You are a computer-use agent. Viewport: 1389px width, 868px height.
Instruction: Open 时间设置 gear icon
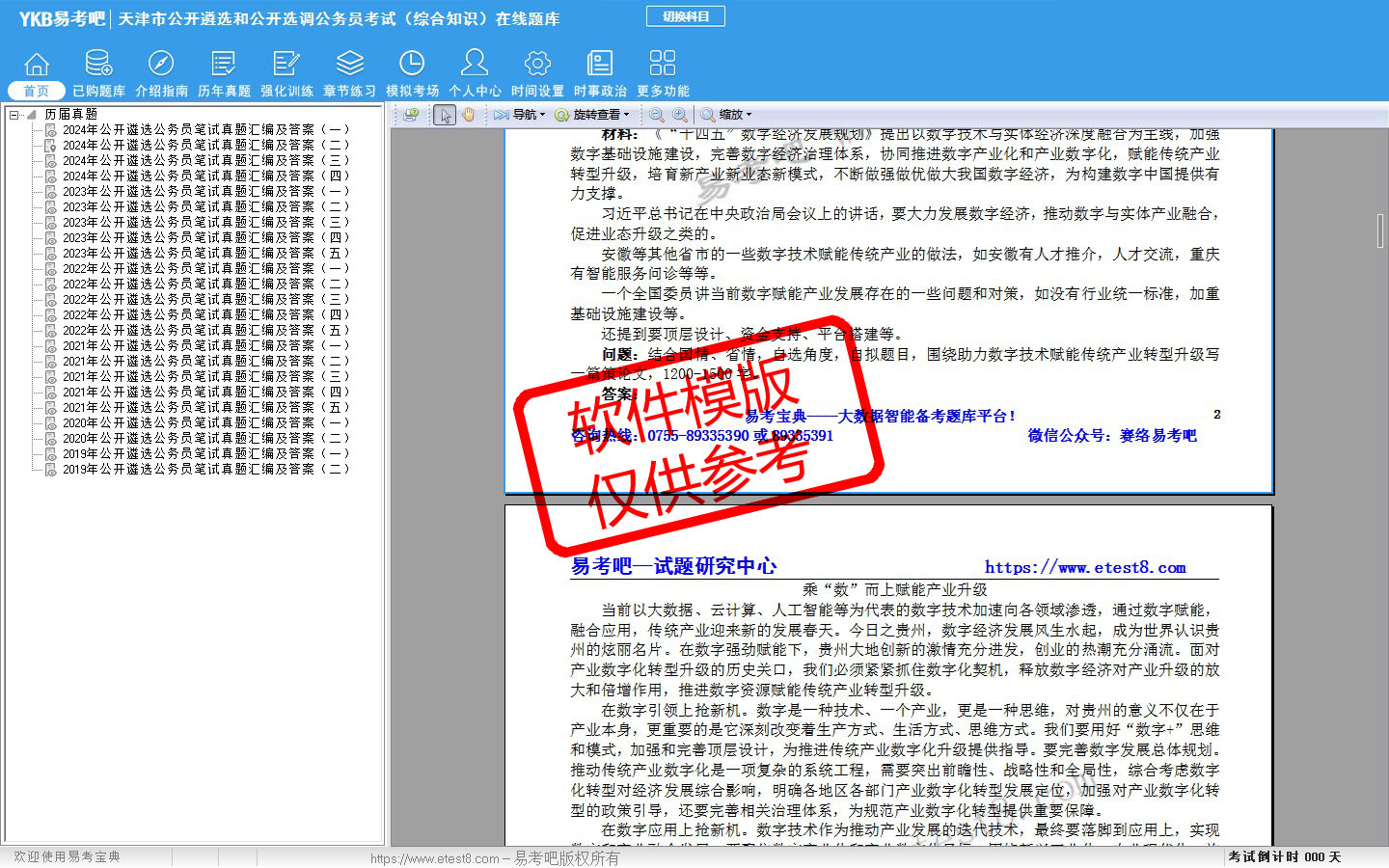tap(537, 65)
